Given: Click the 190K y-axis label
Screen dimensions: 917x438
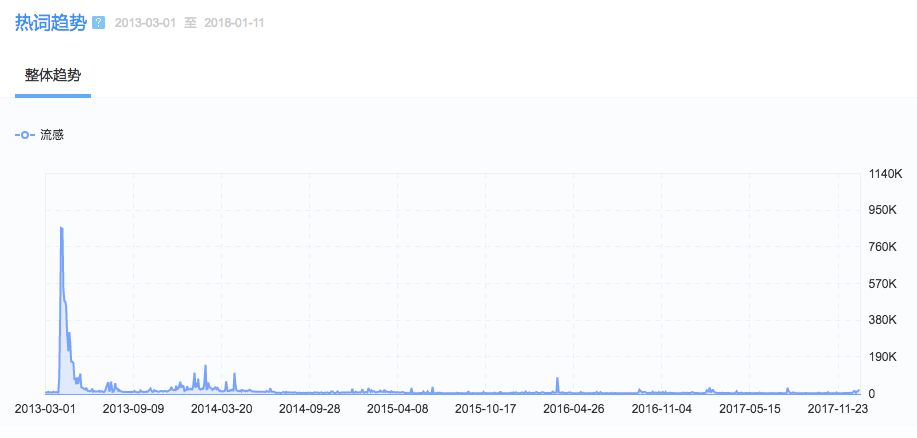Looking at the screenshot, I should pyautogui.click(x=883, y=357).
